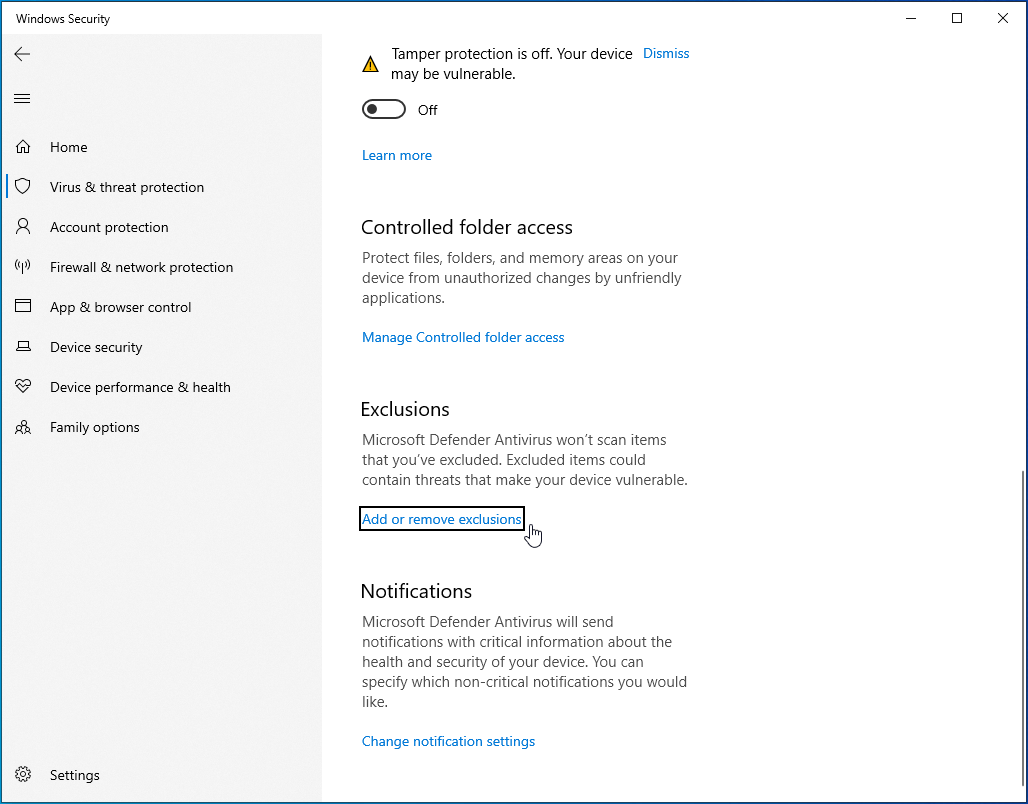Click the yellow tamper warning triangle icon

coord(370,64)
